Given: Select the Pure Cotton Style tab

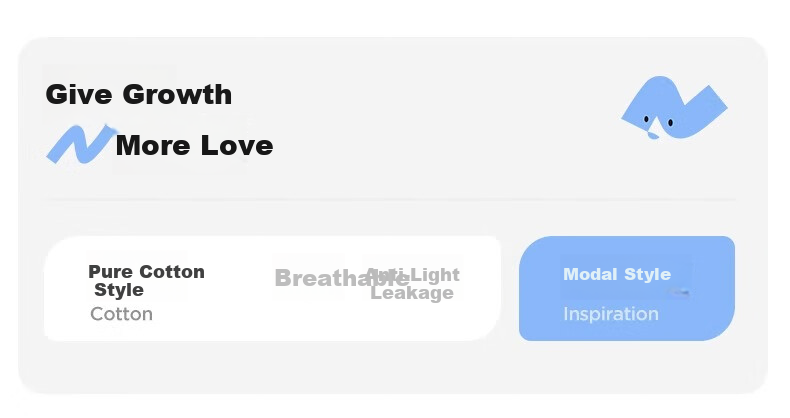Looking at the screenshot, I should (x=146, y=281).
